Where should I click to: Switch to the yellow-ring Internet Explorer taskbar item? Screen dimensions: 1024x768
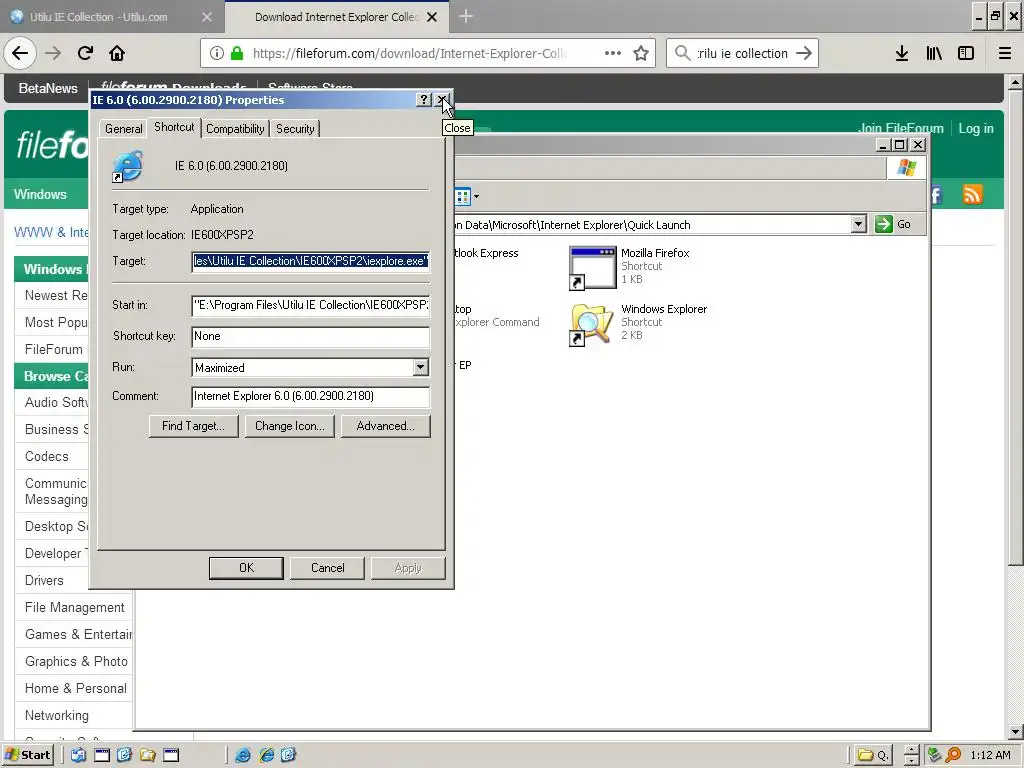pyautogui.click(x=266, y=755)
